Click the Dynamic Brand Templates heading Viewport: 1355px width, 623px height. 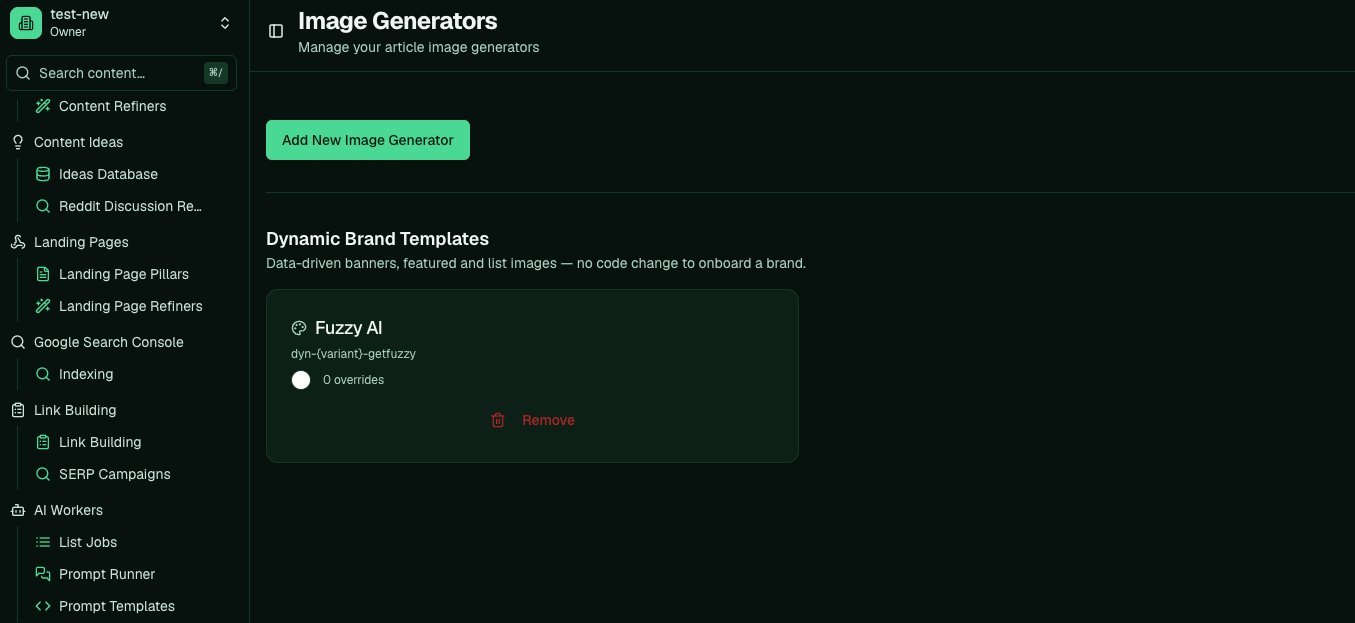coord(377,239)
